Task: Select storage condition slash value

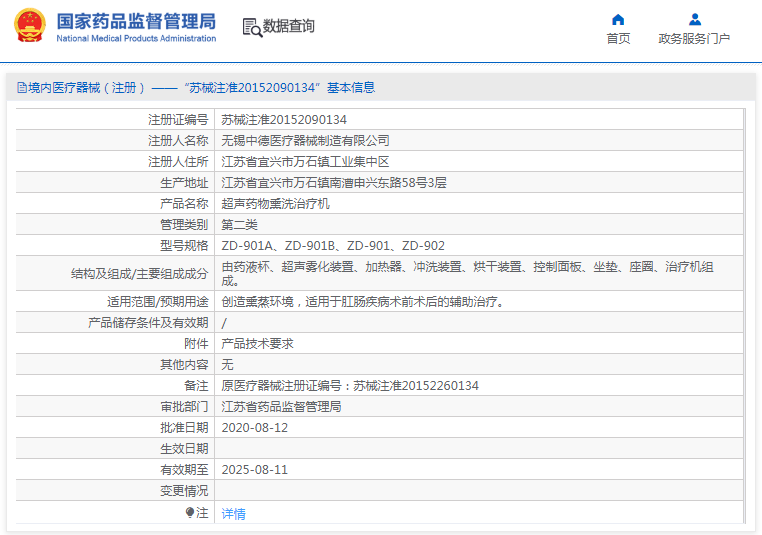Action: 224,323
